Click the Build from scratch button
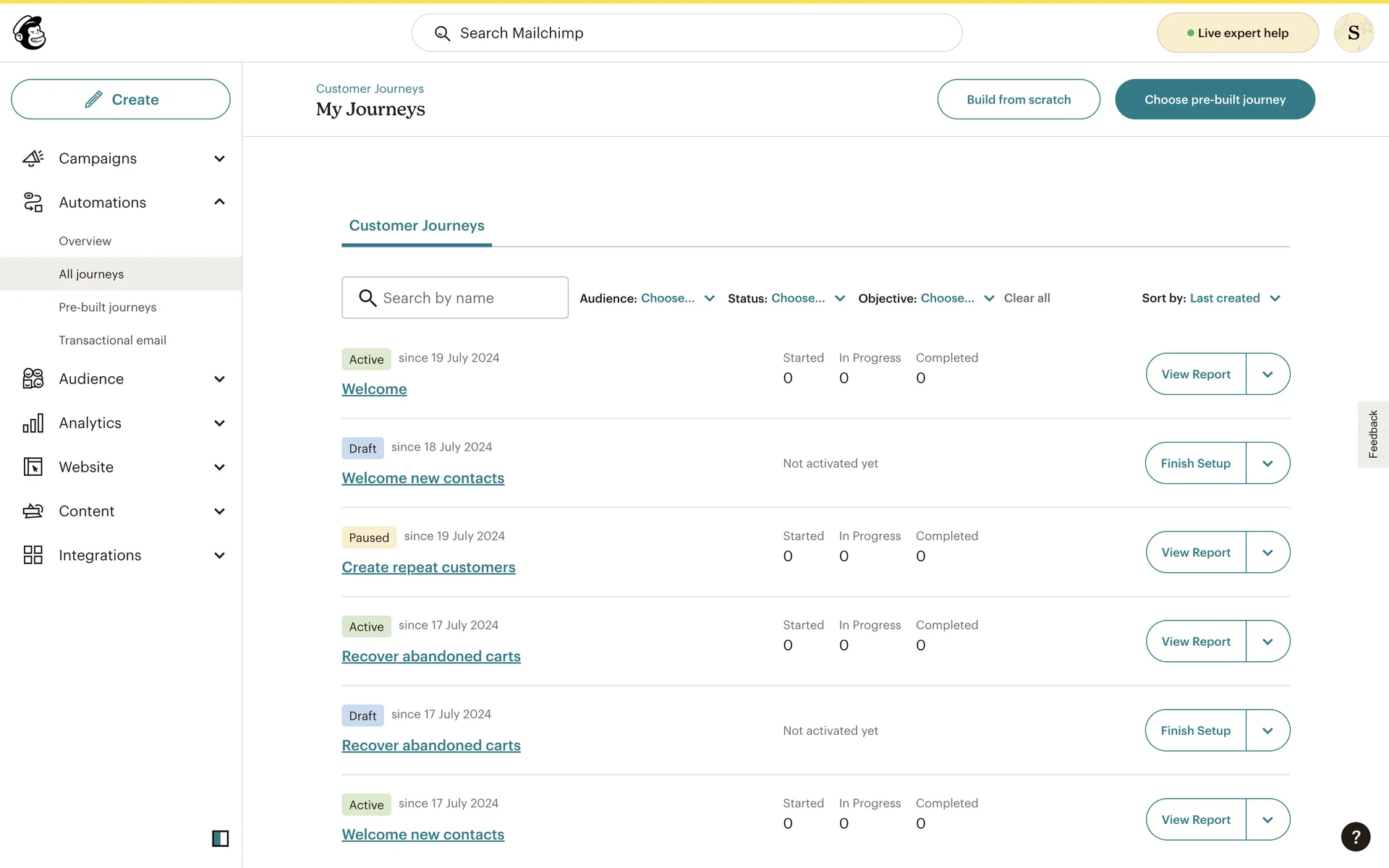This screenshot has height=868, width=1389. (1018, 99)
